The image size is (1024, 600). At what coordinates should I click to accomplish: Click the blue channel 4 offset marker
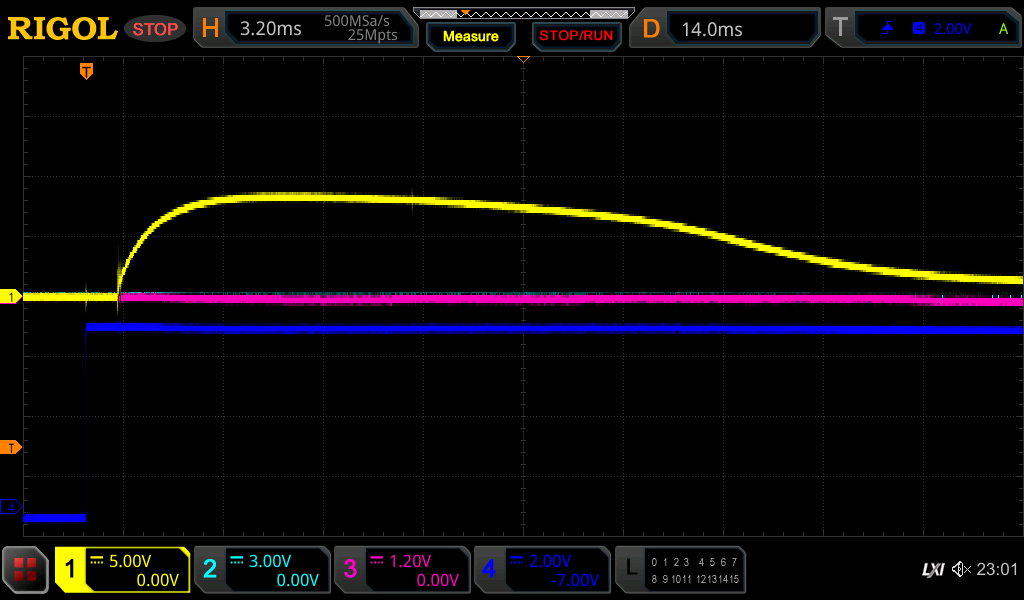(x=12, y=508)
